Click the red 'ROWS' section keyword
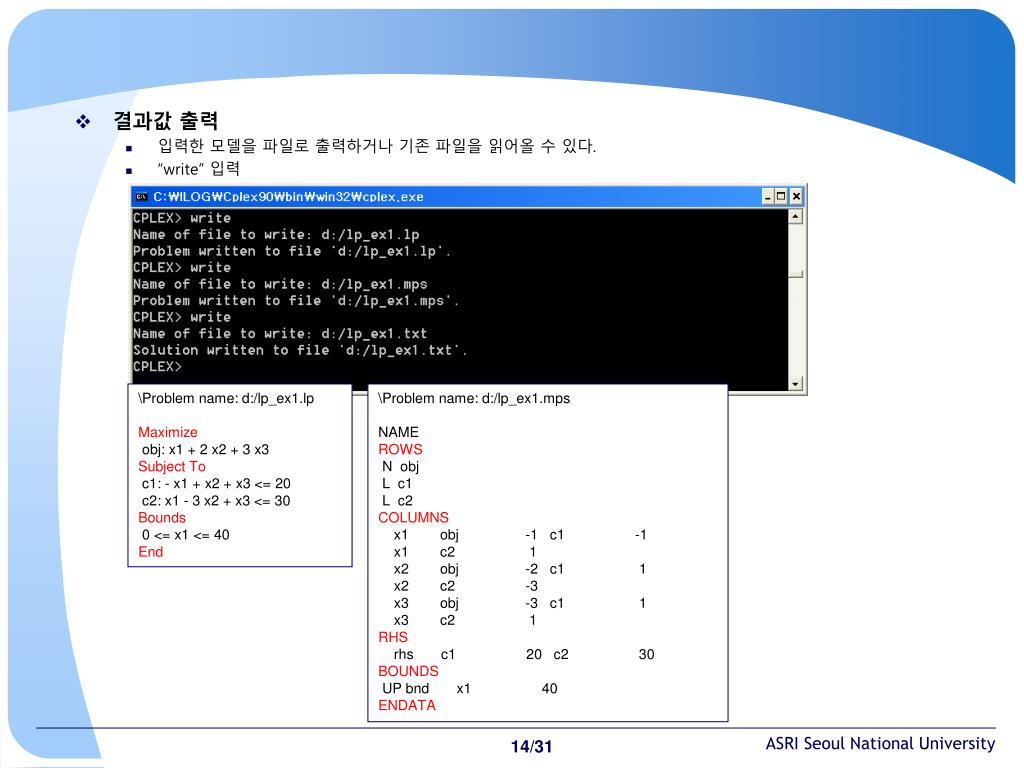1024x768 pixels. tap(400, 449)
